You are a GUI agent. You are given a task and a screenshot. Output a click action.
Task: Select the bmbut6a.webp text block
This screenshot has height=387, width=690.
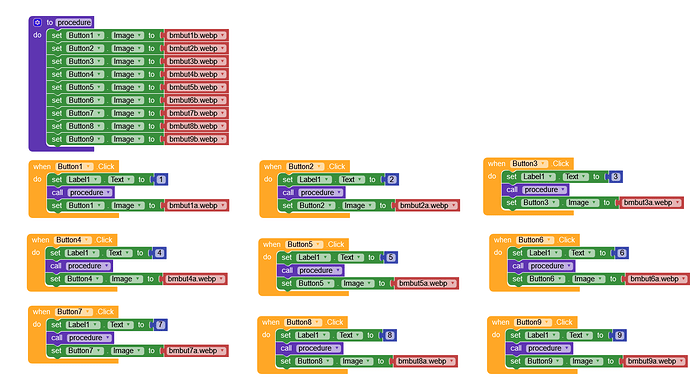pyautogui.click(x=657, y=279)
